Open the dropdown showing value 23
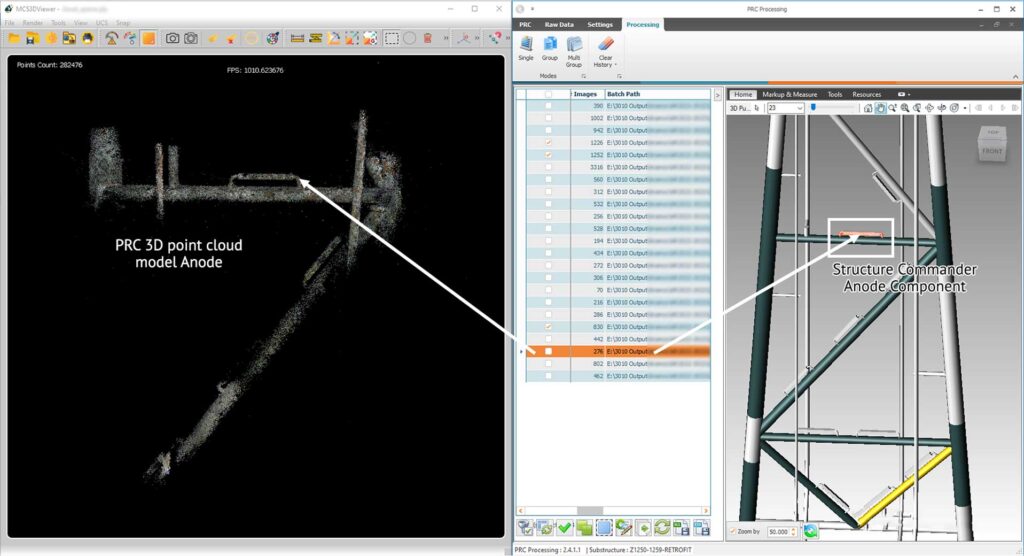Screen dimensions: 1024x556 coord(799,108)
